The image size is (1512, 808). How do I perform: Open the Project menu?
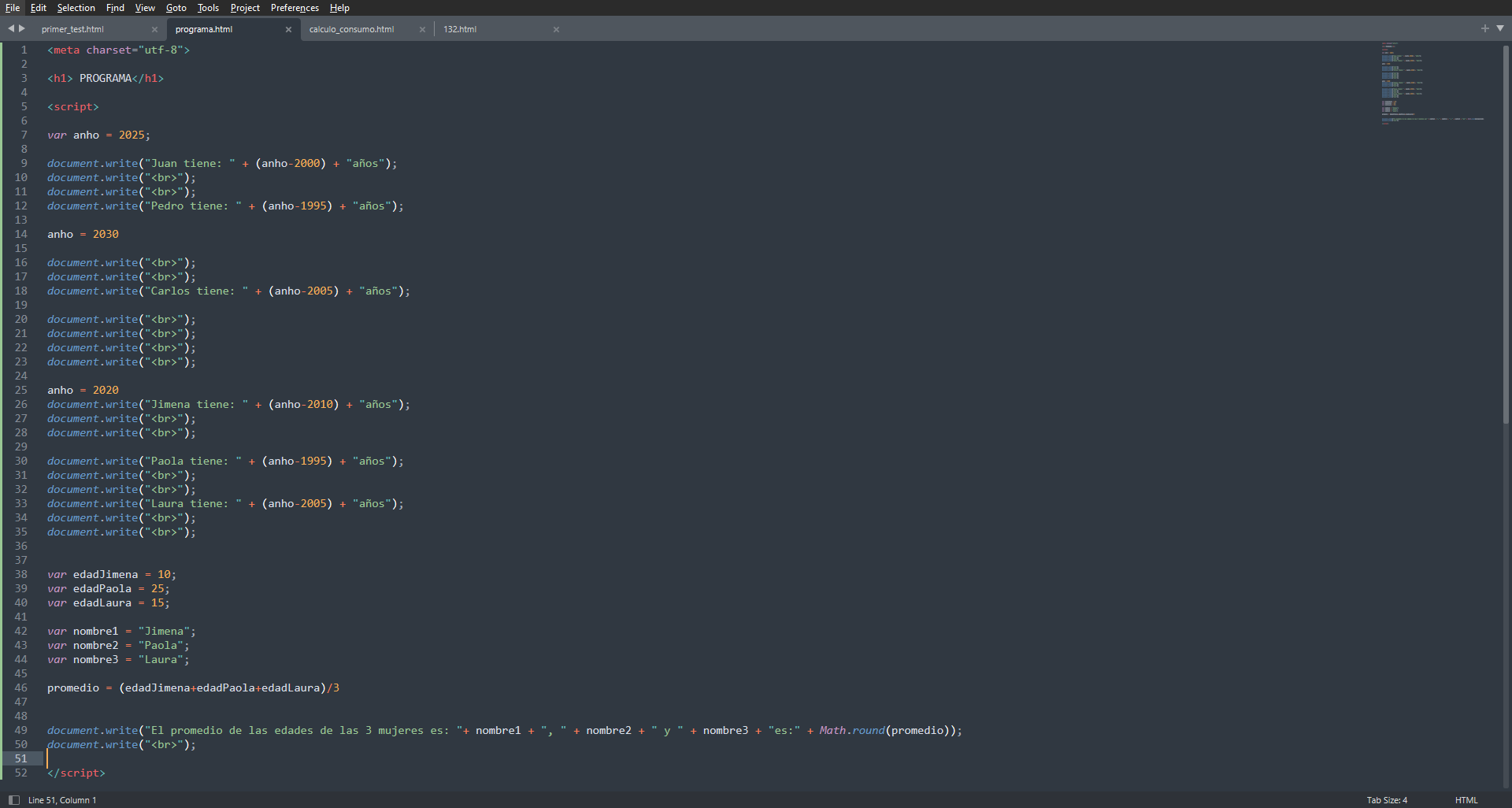pyautogui.click(x=245, y=8)
